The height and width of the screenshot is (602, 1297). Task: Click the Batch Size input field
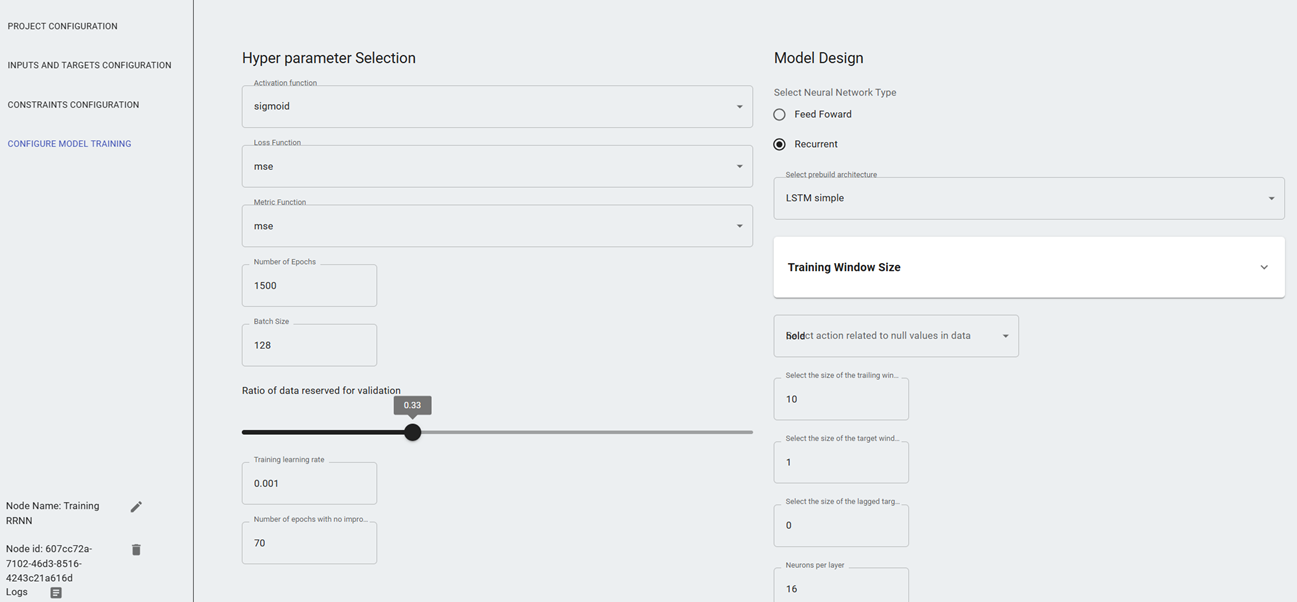(309, 345)
